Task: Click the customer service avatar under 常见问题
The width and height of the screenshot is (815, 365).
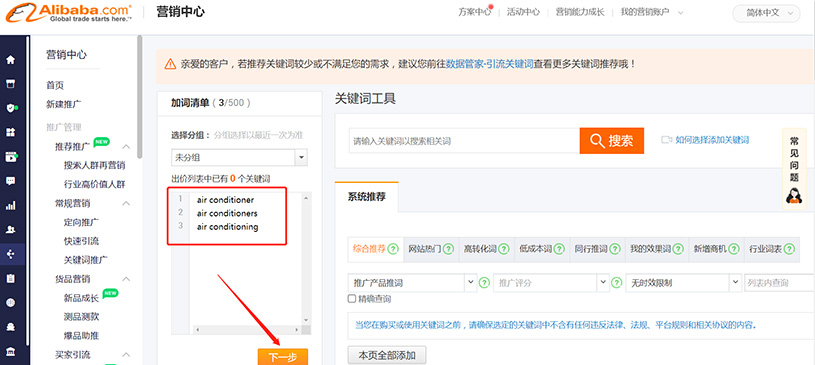Action: pyautogui.click(x=794, y=197)
